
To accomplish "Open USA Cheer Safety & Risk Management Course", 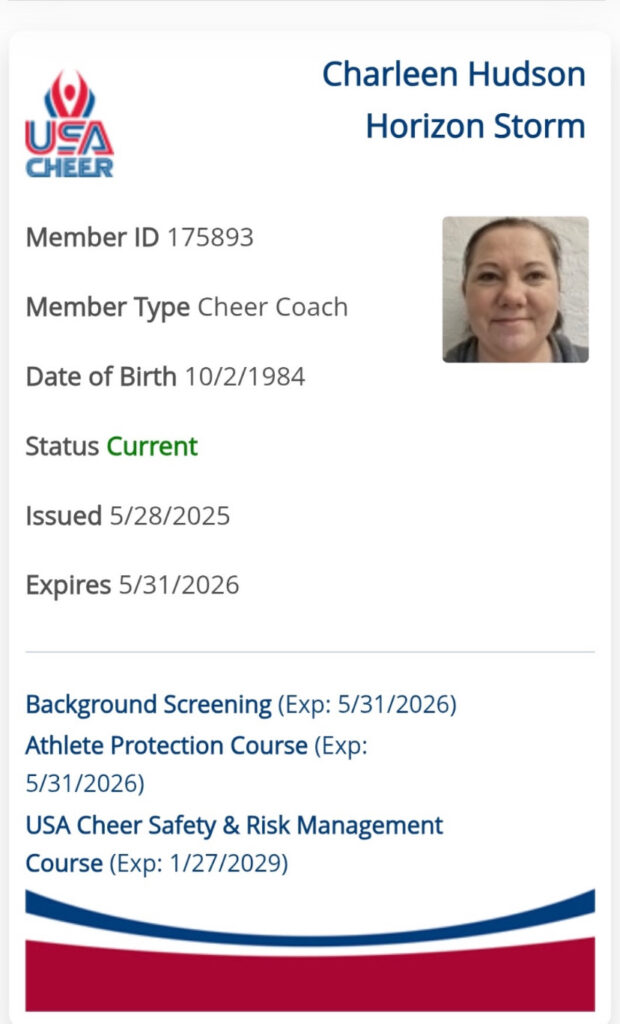I will (234, 844).
